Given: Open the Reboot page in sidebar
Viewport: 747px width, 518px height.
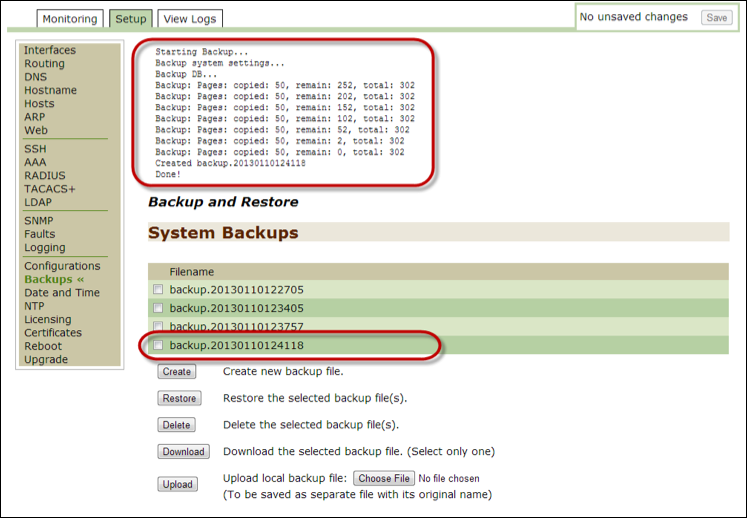Looking at the screenshot, I should 45,346.
